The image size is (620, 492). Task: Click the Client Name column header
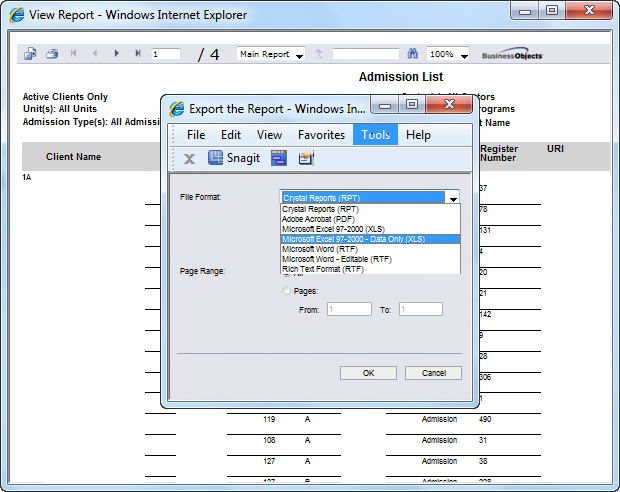coord(74,157)
